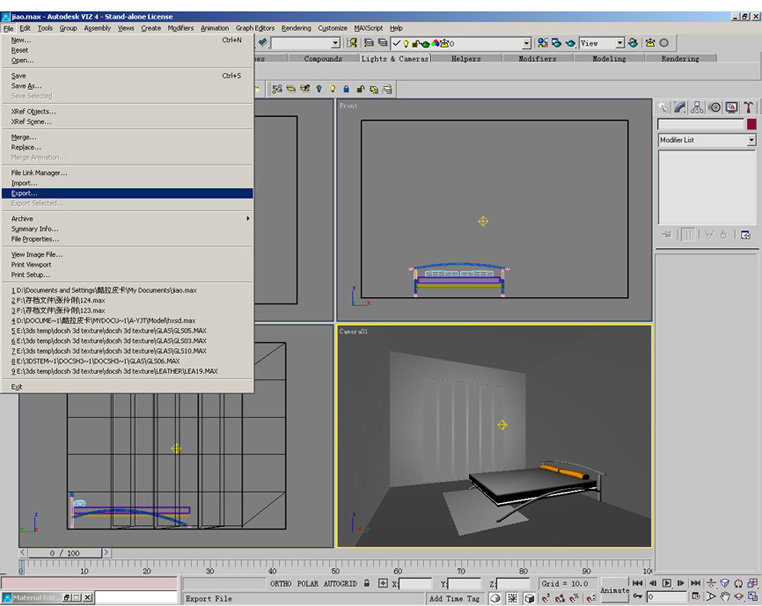Click the Go to Start playback button

pos(638,583)
